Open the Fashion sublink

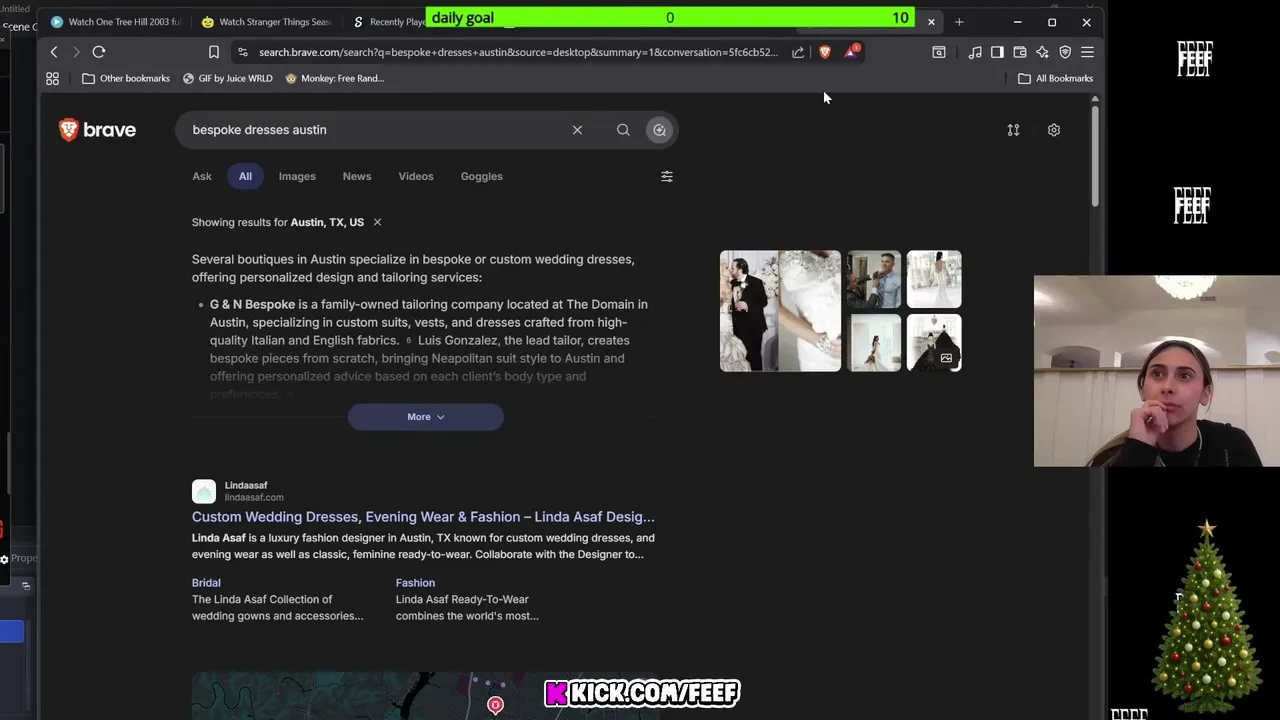[x=415, y=583]
